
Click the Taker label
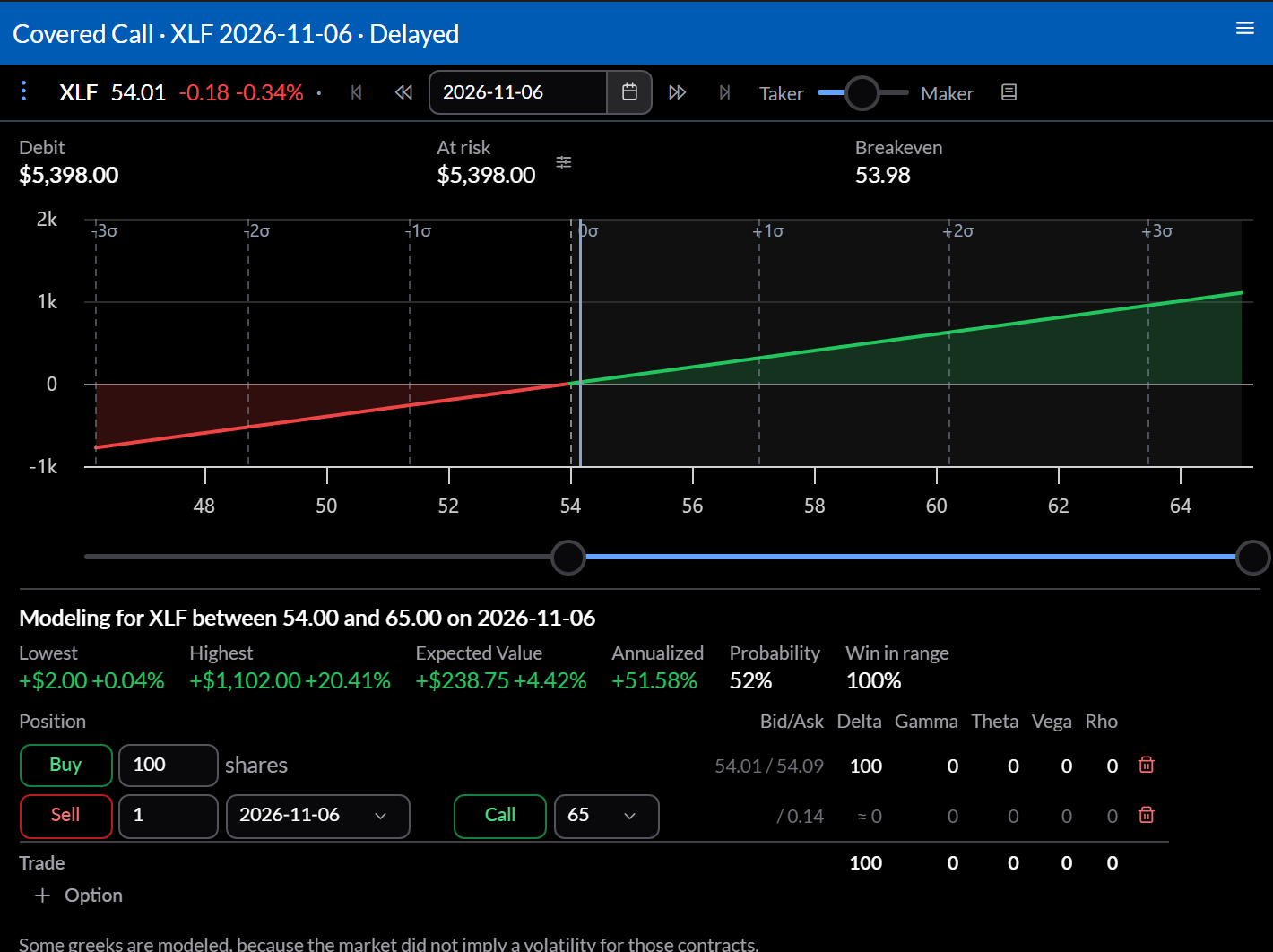click(x=781, y=93)
